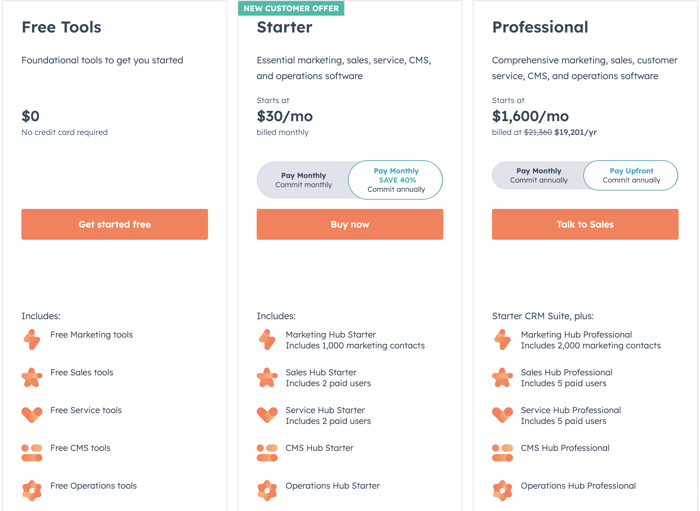Select Professional Pay Upfront option
This screenshot has width=700, height=511.
pyautogui.click(x=631, y=176)
